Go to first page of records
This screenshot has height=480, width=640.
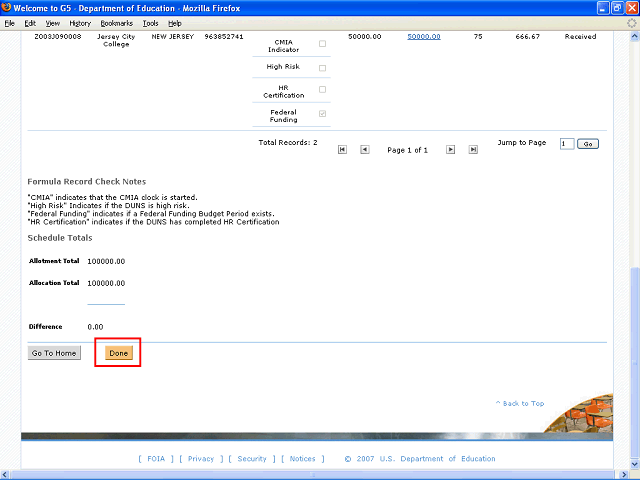pyautogui.click(x=342, y=150)
